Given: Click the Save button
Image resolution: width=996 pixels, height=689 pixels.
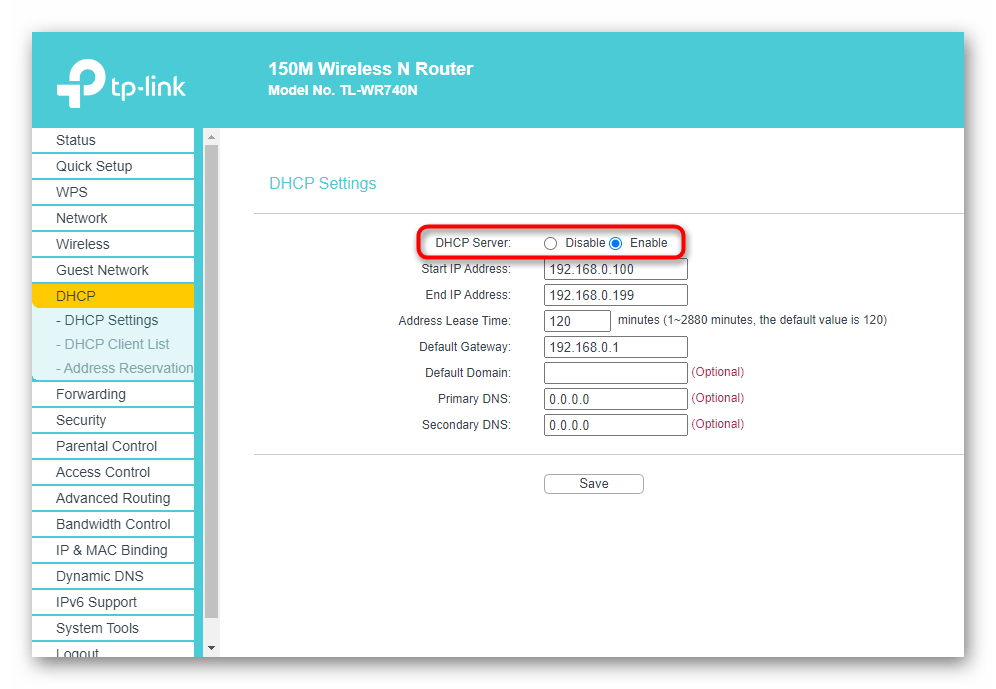Looking at the screenshot, I should (x=593, y=484).
